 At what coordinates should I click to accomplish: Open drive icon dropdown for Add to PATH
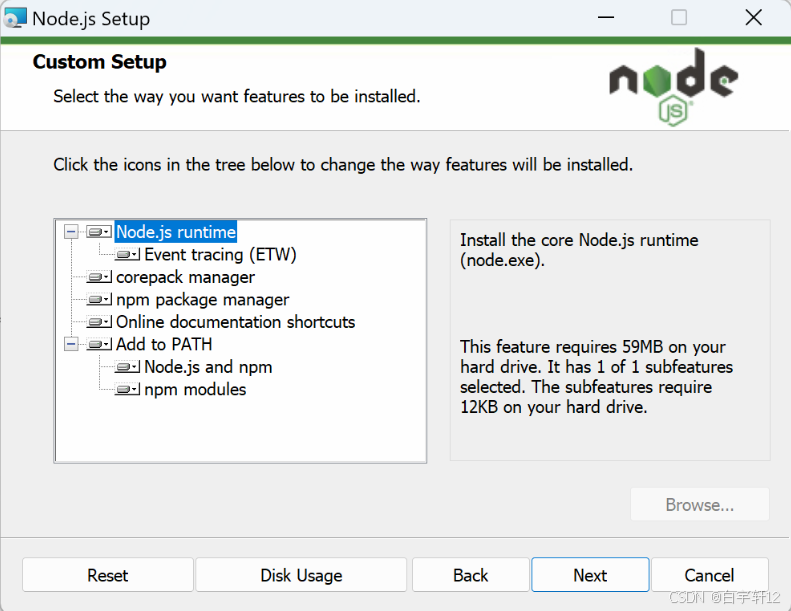pyautogui.click(x=99, y=344)
